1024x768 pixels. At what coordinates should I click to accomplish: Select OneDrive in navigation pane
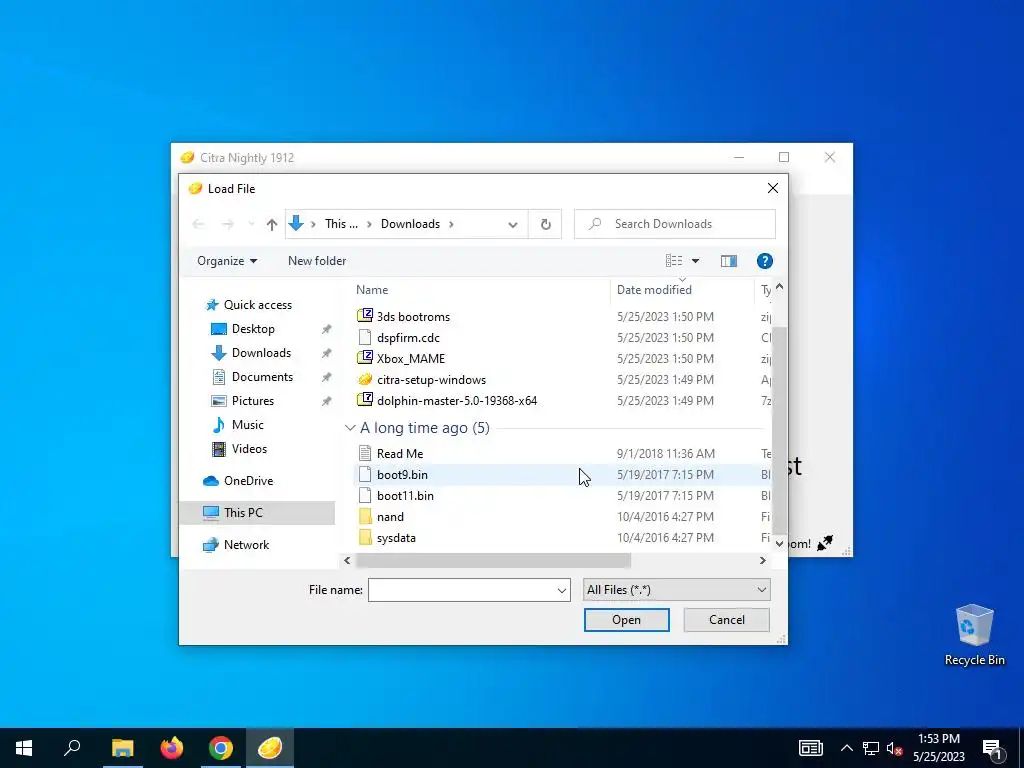click(248, 481)
